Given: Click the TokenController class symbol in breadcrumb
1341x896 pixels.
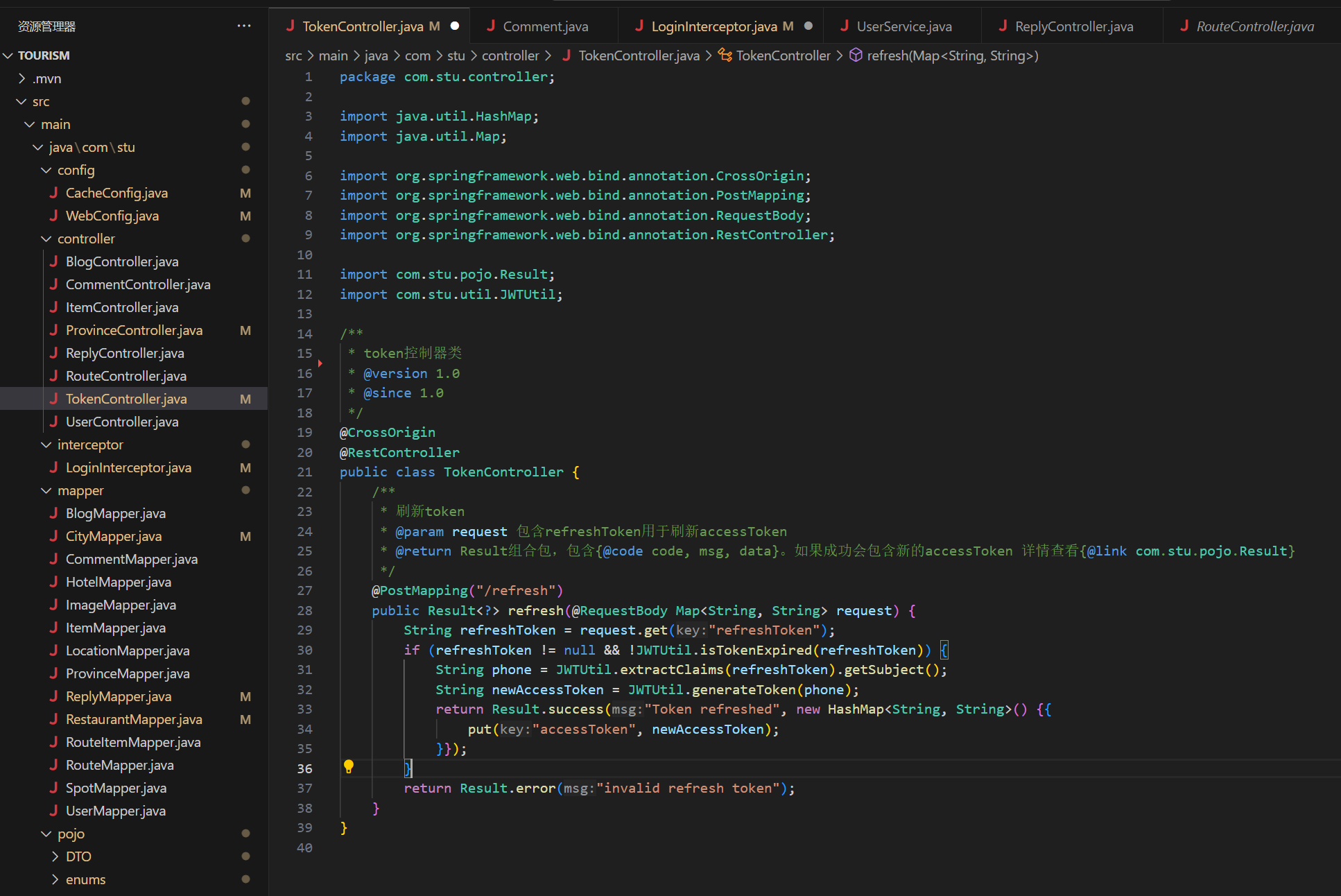Looking at the screenshot, I should (x=782, y=55).
